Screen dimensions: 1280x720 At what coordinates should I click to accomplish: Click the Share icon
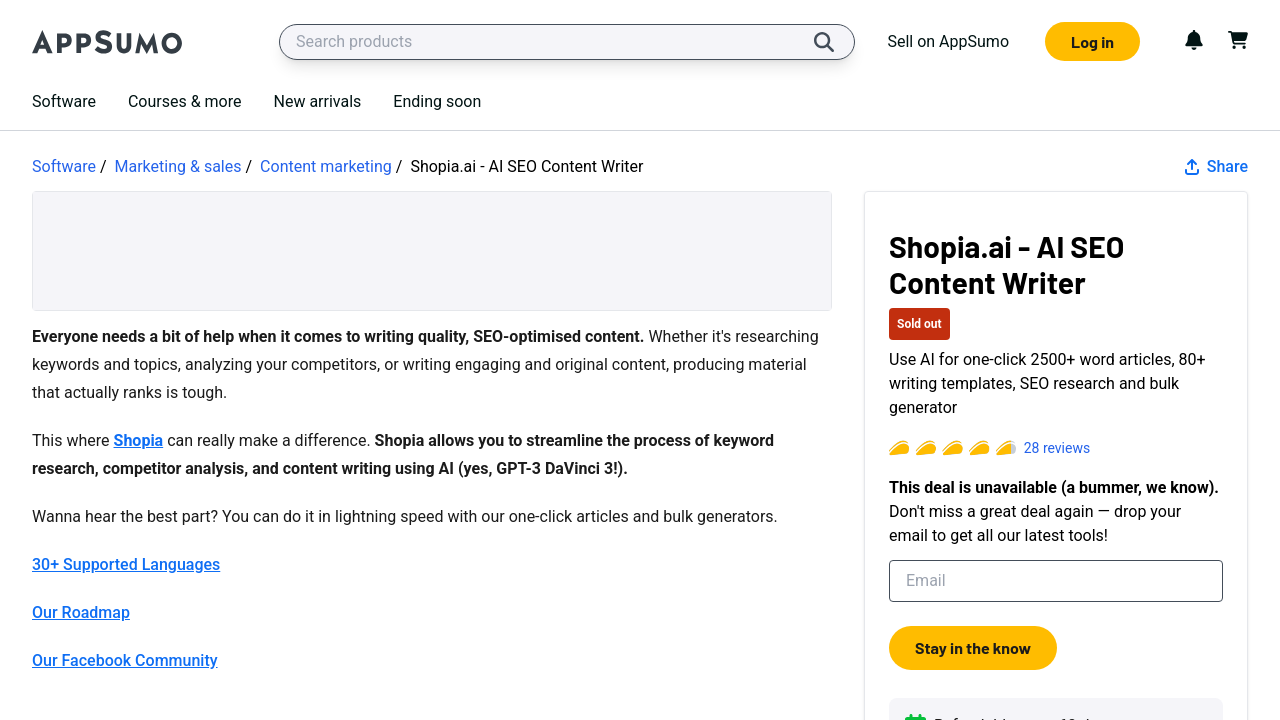tap(1192, 167)
